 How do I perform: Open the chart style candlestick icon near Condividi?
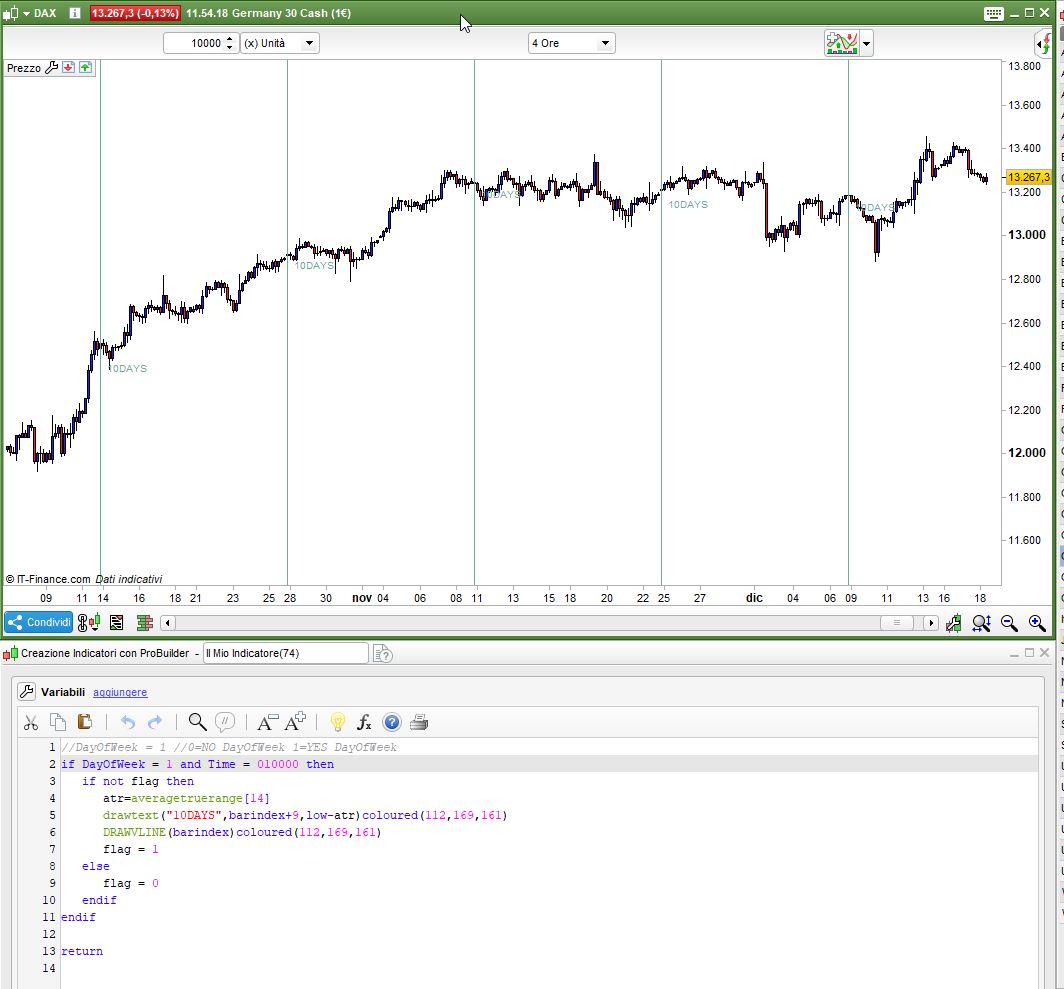(89, 622)
